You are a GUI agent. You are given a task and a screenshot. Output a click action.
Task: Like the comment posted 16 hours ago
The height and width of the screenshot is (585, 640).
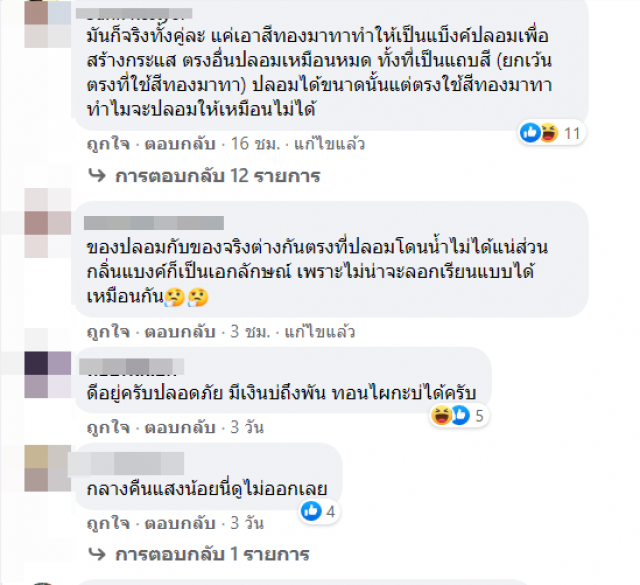click(108, 144)
